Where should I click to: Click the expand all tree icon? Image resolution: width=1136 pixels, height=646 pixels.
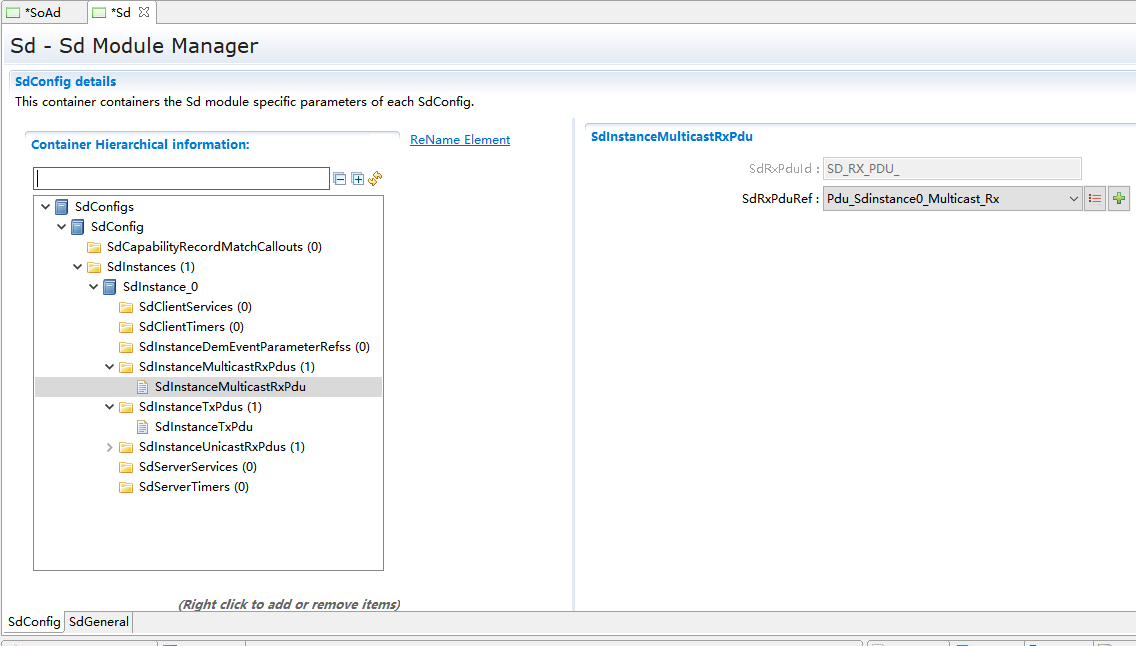pyautogui.click(x=357, y=179)
